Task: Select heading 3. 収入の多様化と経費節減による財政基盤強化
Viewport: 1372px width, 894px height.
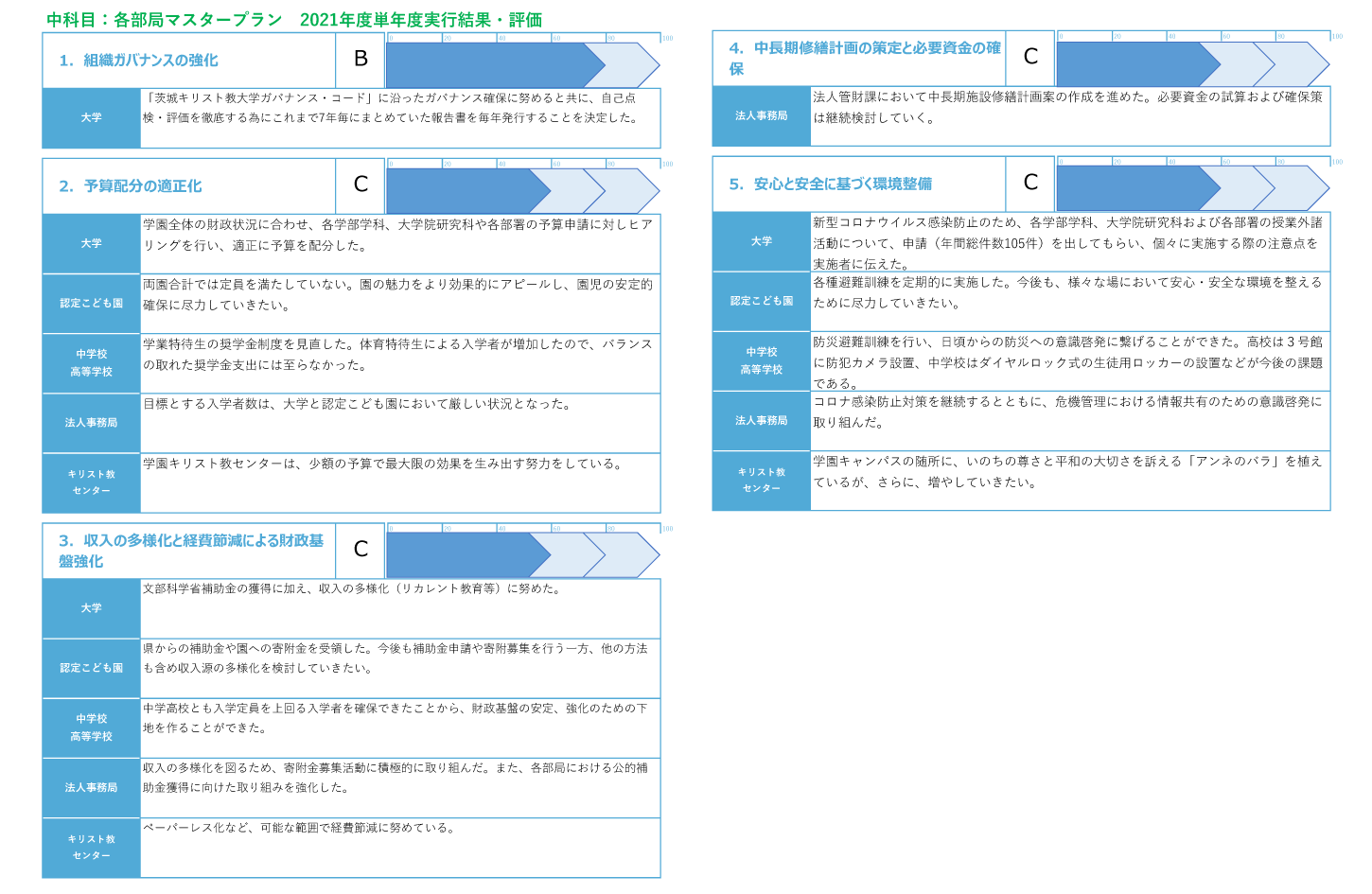Action: click(191, 551)
